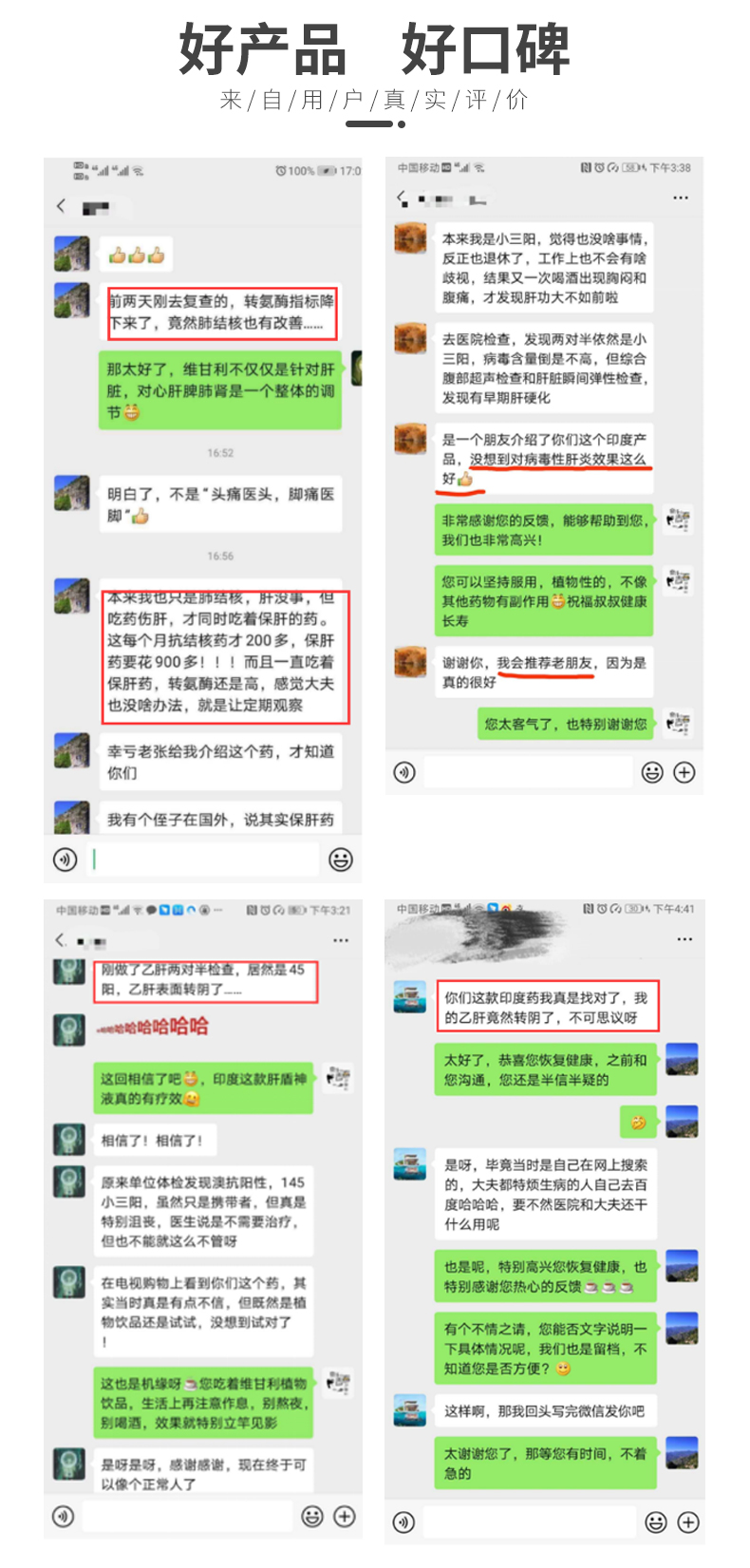Image resolution: width=750 pixels, height=1568 pixels.
Task: Open emoji picker in the 下午4:41 chat
Action: point(656,1522)
